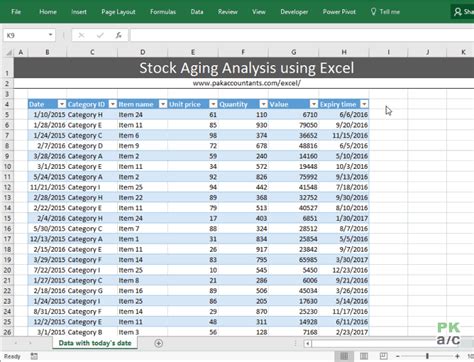Switch to Page Layout view icon
This screenshot has width=474, height=362.
click(364, 356)
